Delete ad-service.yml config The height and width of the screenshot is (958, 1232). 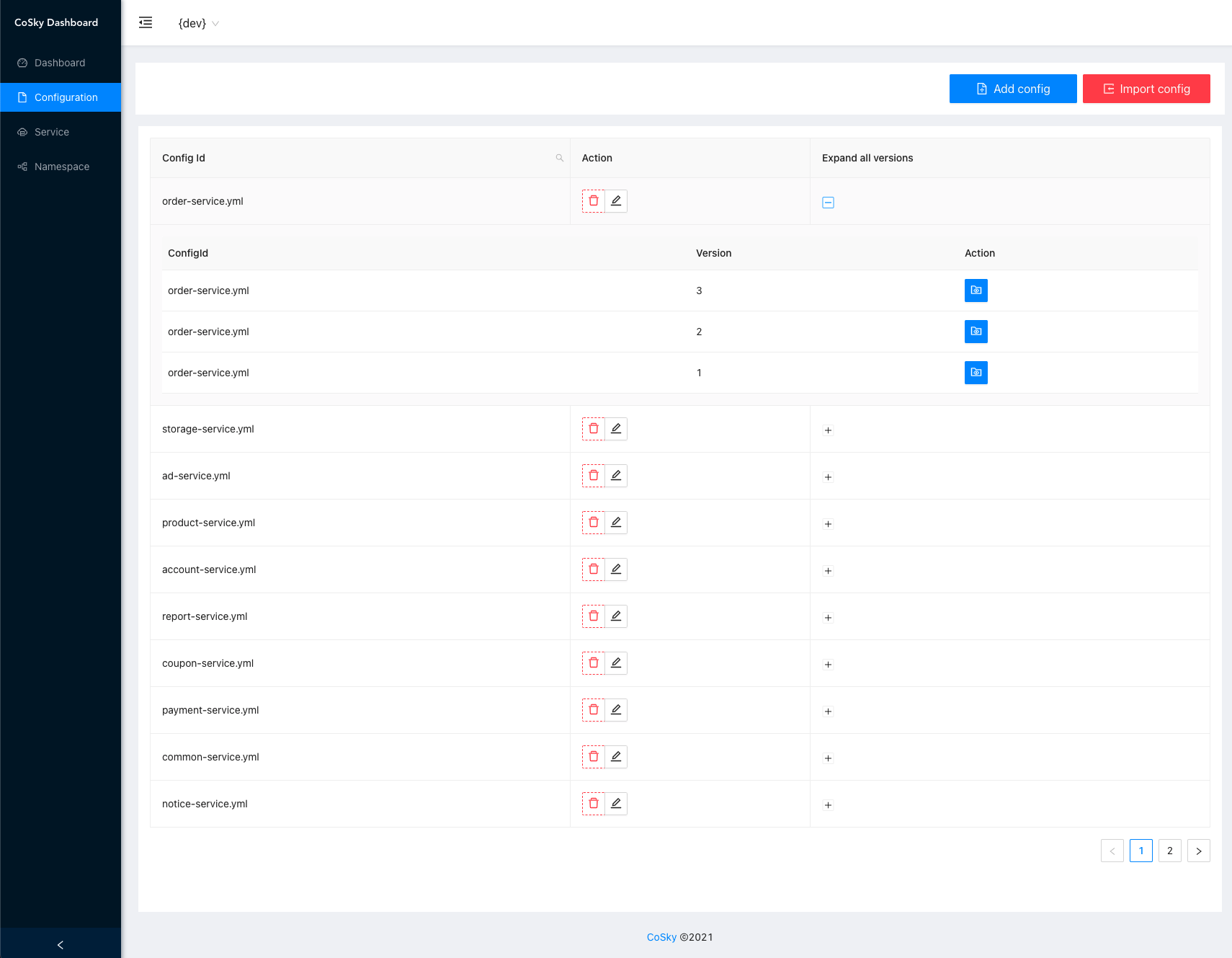coord(594,476)
